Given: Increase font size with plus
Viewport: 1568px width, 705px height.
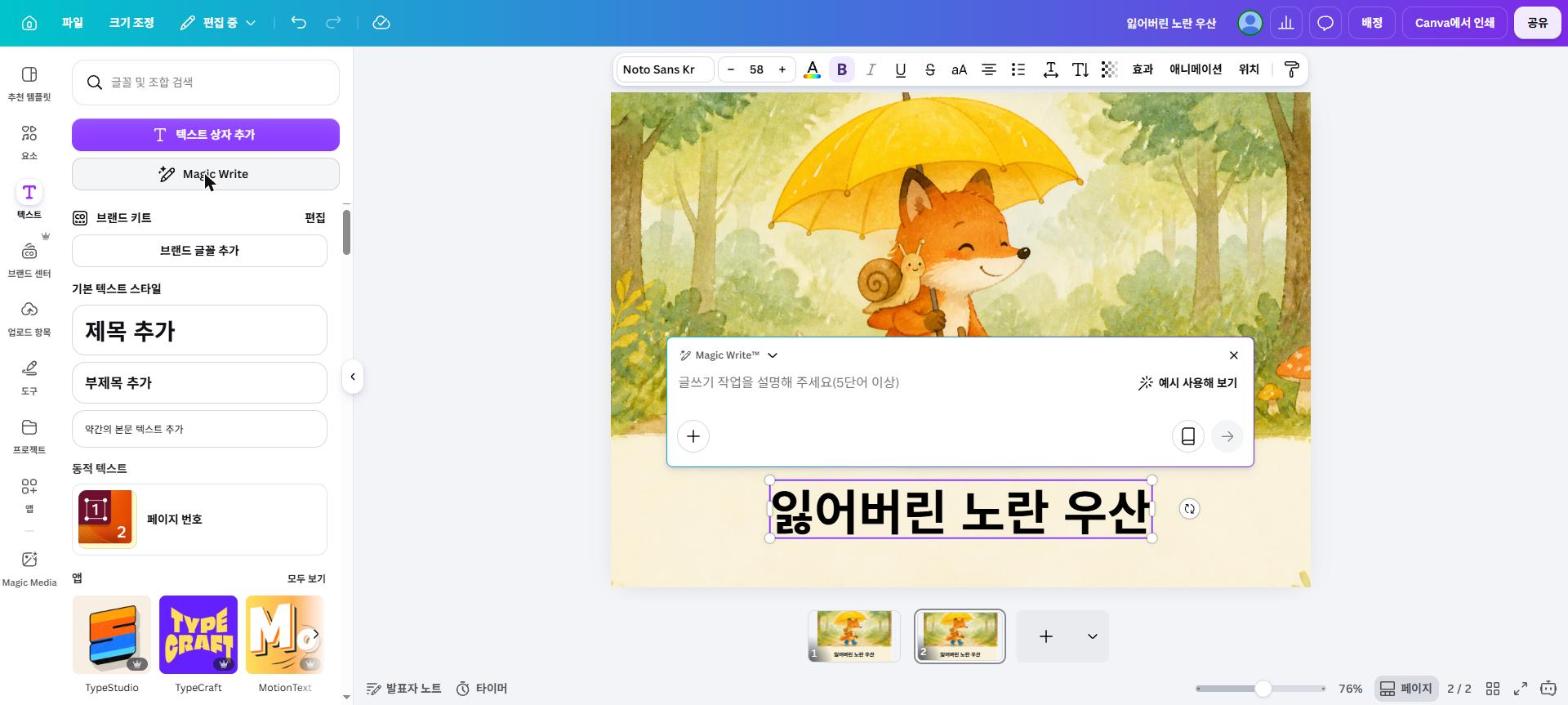Looking at the screenshot, I should tap(782, 69).
